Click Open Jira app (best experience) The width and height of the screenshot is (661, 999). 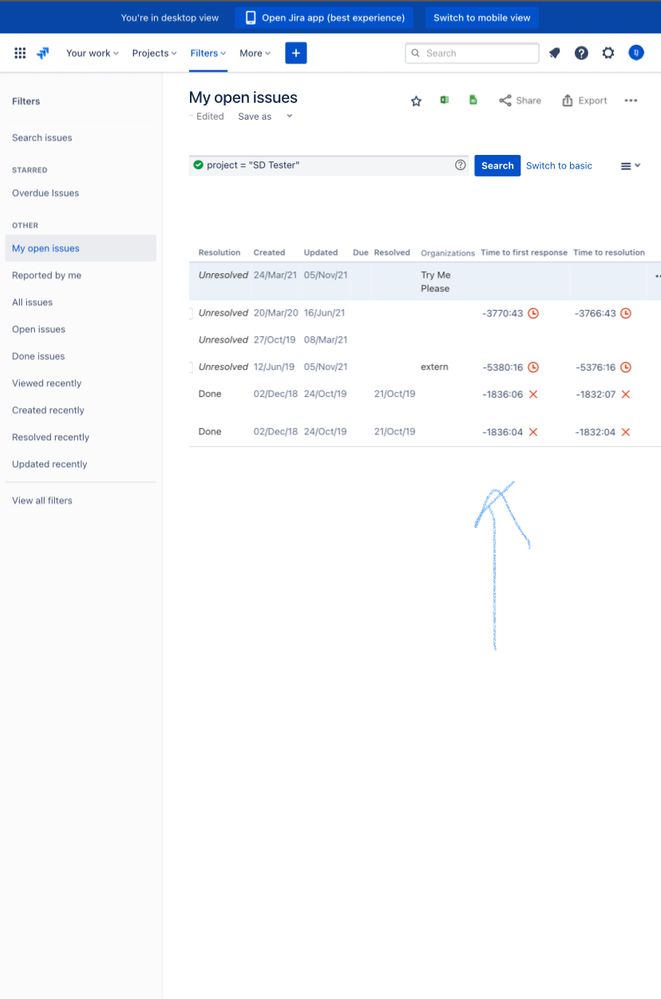[x=324, y=18]
